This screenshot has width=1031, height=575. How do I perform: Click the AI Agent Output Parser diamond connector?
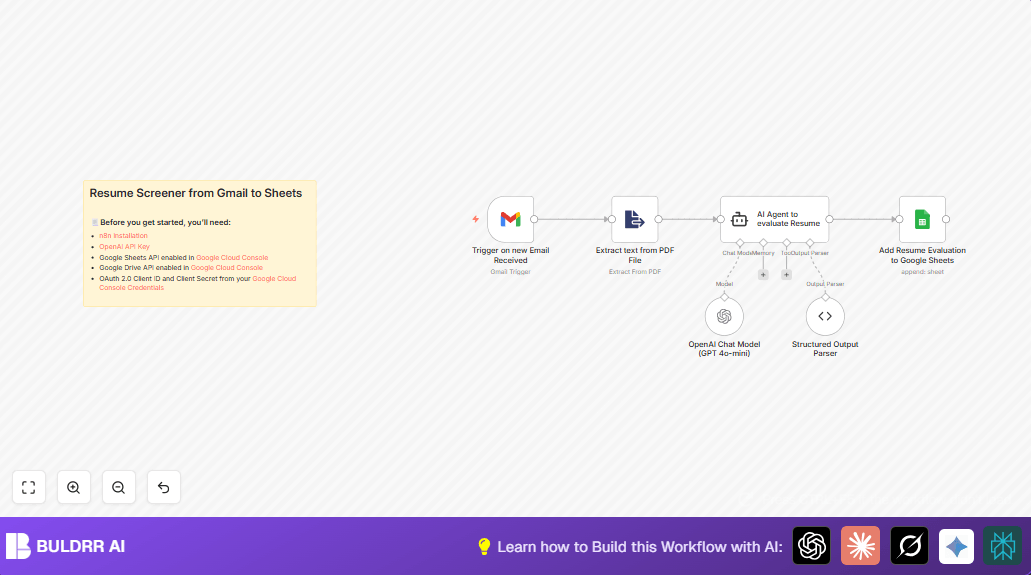pos(810,243)
